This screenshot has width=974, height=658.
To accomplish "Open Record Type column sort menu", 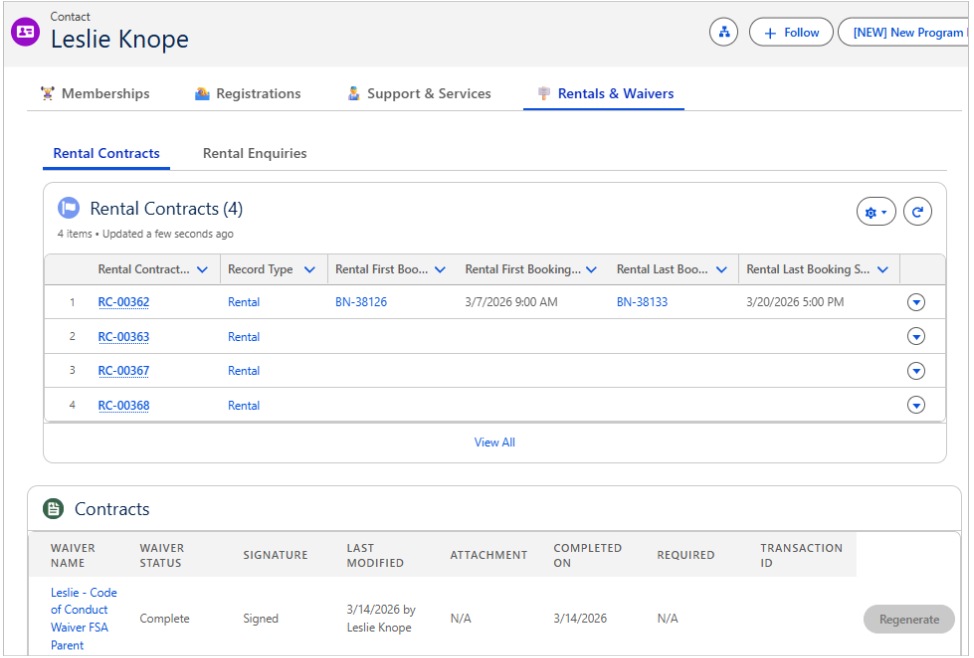I will tap(309, 270).
